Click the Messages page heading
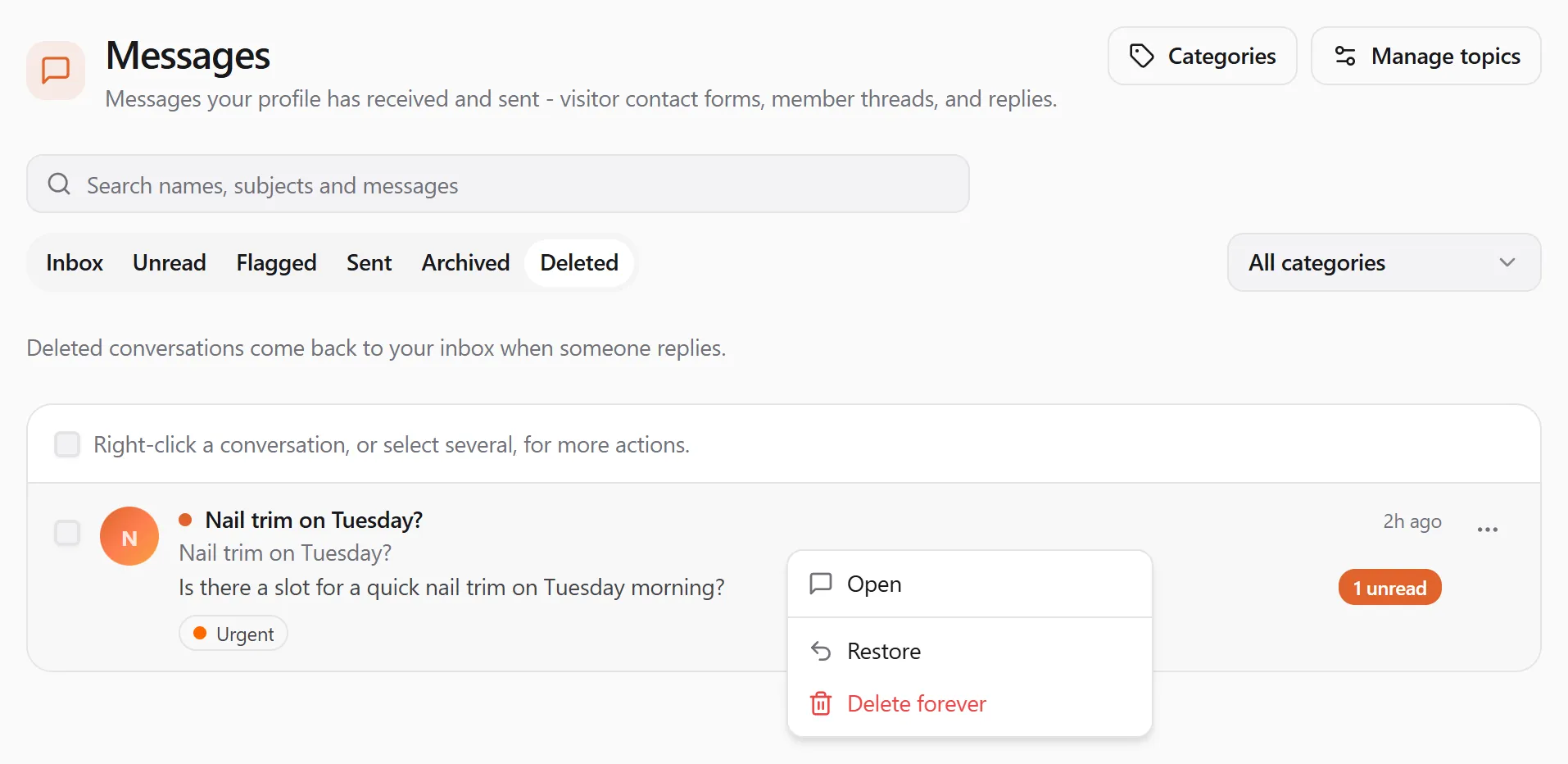 tap(188, 56)
